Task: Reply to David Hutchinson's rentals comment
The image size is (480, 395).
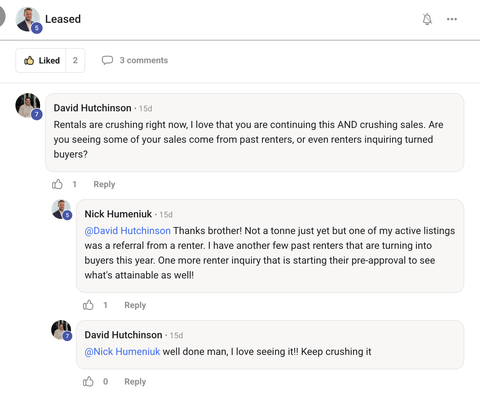Action: tap(104, 184)
